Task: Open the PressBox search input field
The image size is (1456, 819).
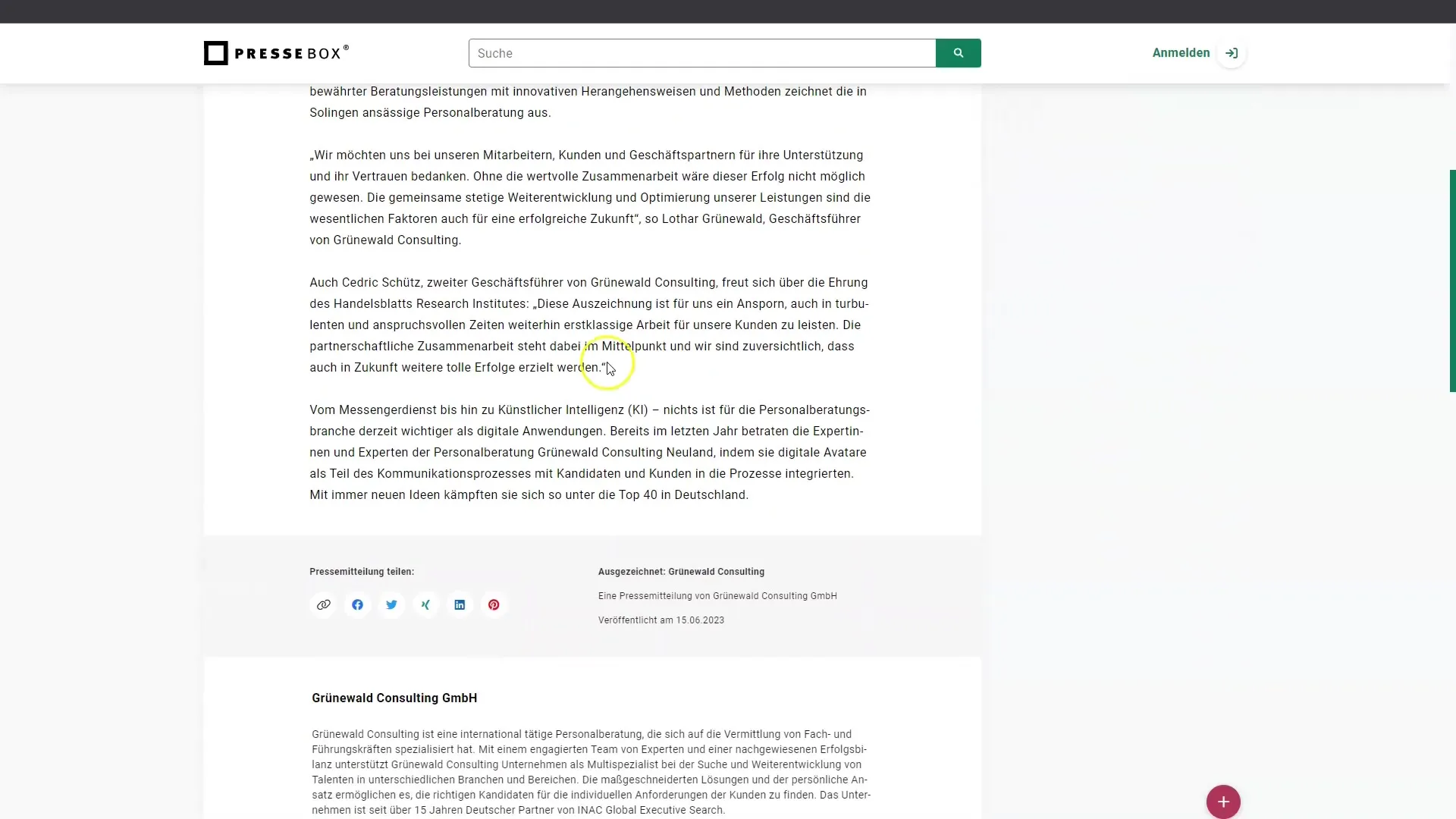Action: (704, 53)
